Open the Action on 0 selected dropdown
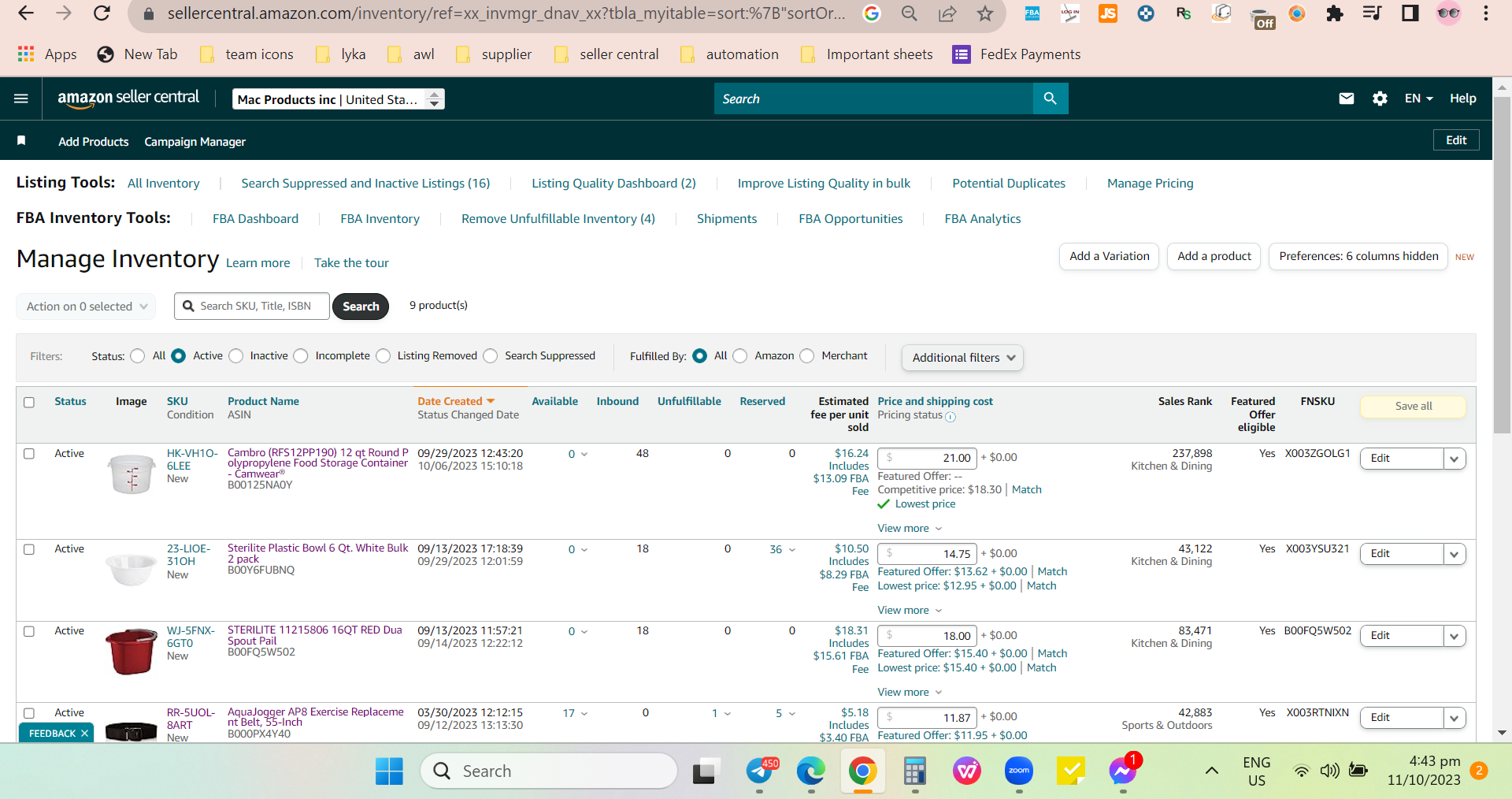1512x799 pixels. [86, 307]
